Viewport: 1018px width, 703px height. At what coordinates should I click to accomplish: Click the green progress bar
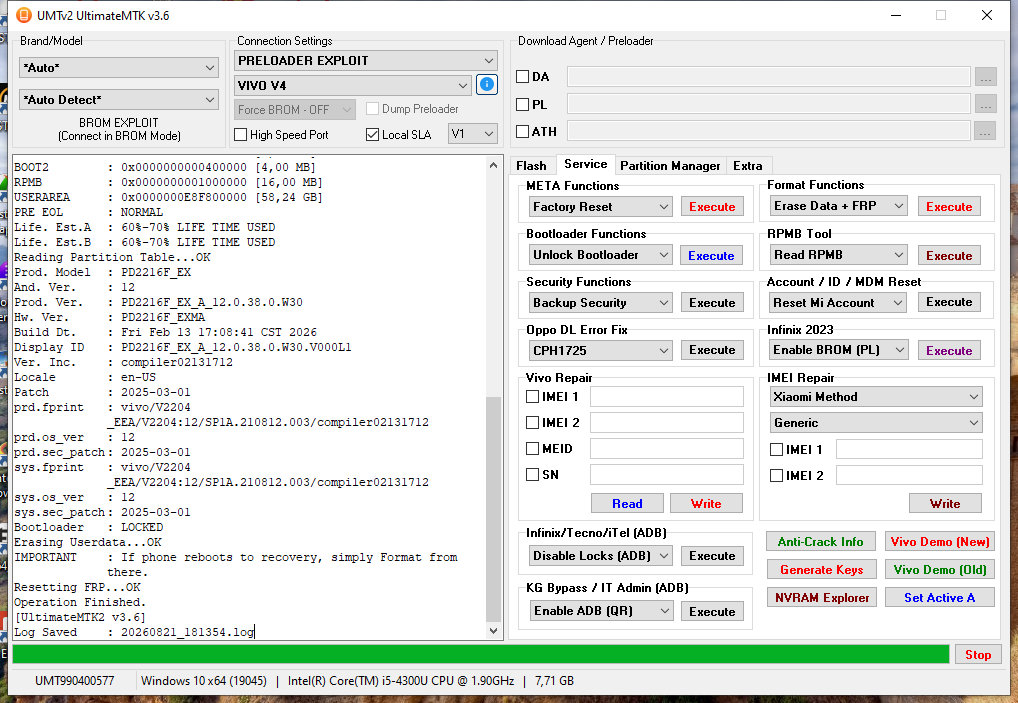coord(481,654)
